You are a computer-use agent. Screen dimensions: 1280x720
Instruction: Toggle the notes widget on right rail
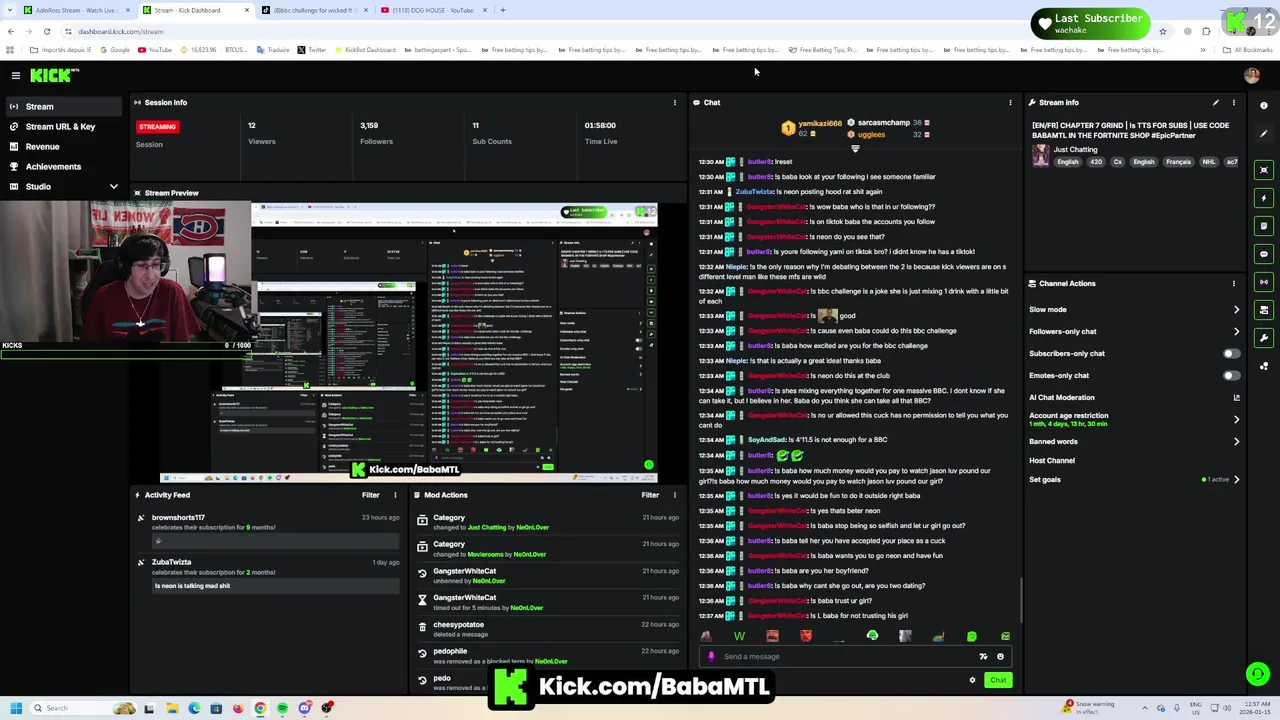[x=1264, y=226]
